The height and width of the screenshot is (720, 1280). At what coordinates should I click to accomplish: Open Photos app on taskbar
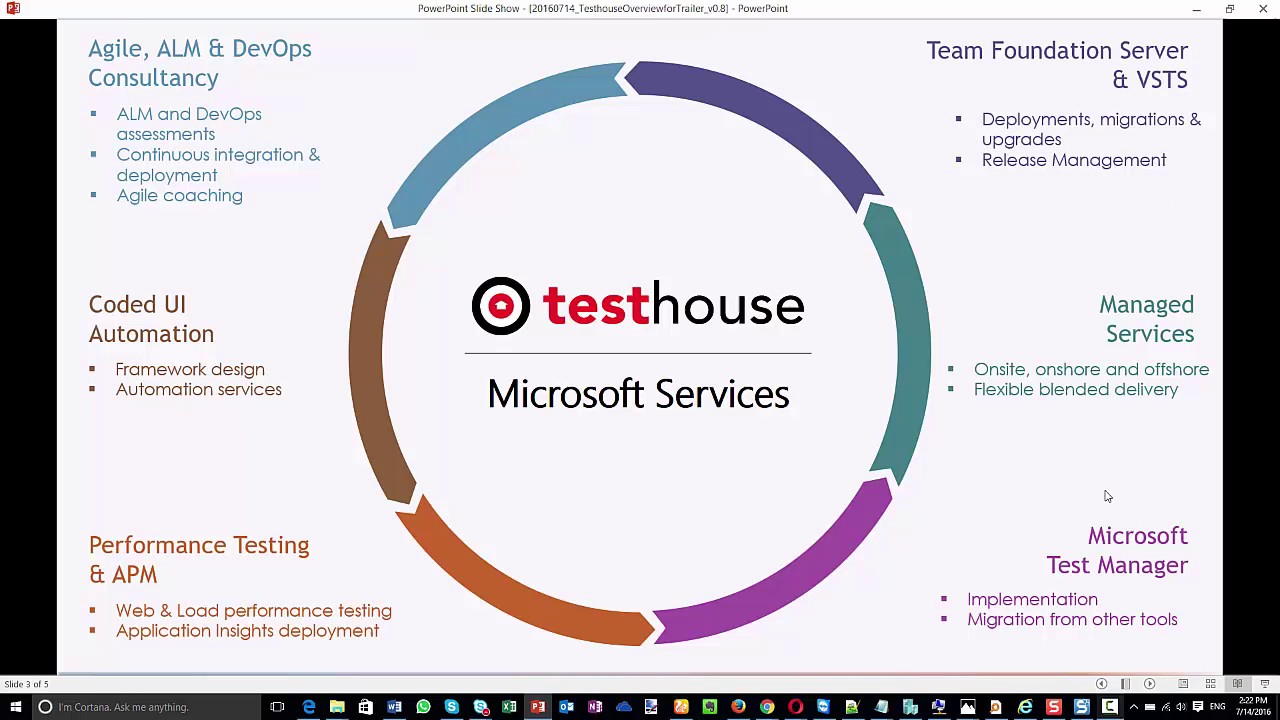pyautogui.click(x=968, y=707)
